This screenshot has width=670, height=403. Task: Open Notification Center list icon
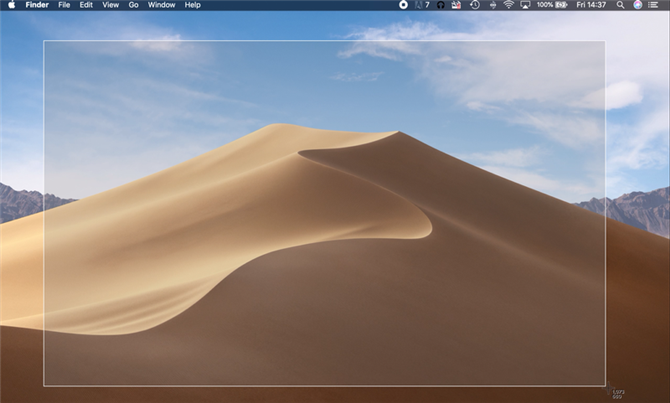click(653, 5)
